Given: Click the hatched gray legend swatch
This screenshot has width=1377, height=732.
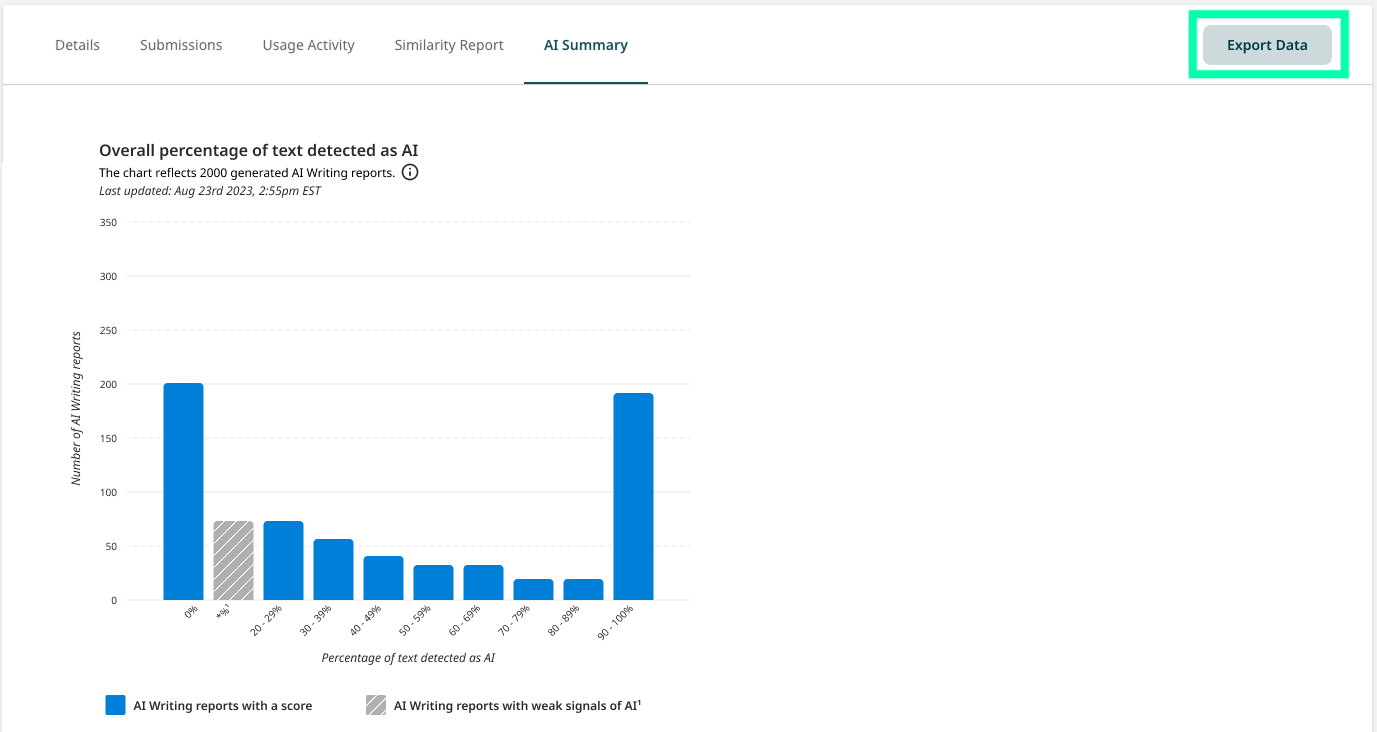Looking at the screenshot, I should 376,705.
